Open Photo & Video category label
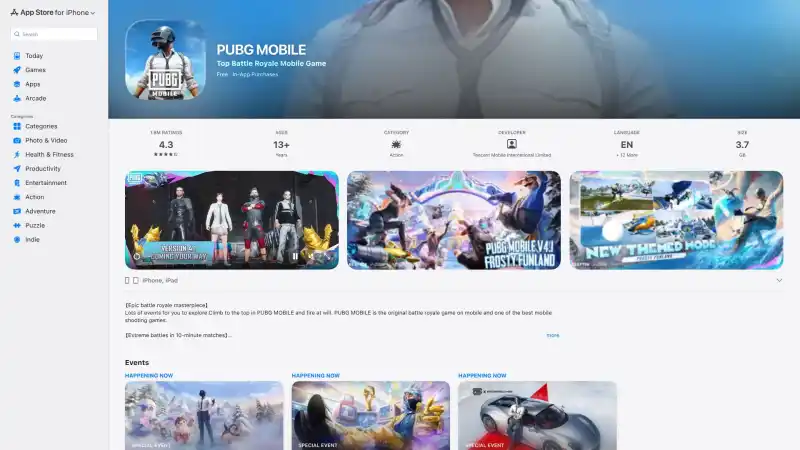The width and height of the screenshot is (800, 450). coord(46,140)
